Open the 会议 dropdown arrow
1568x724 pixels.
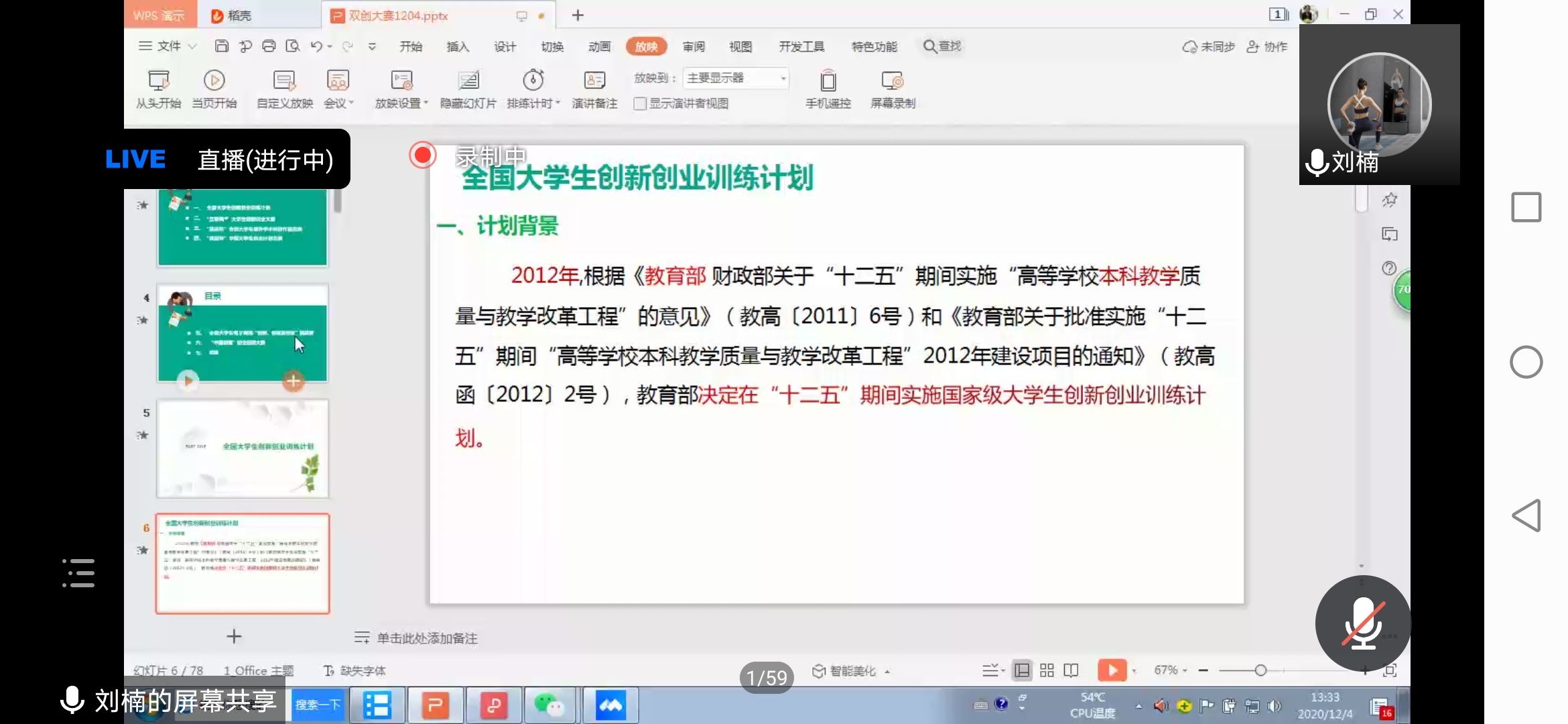[x=351, y=103]
